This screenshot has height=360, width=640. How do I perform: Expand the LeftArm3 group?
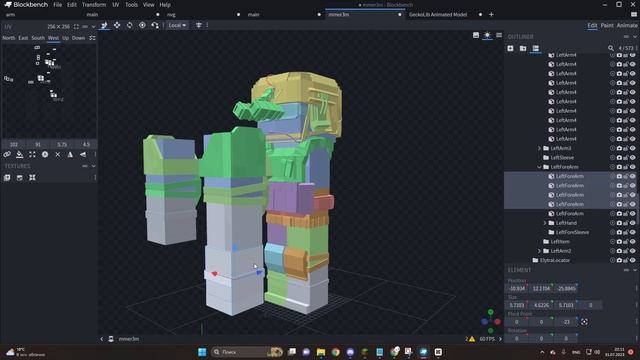click(539, 148)
